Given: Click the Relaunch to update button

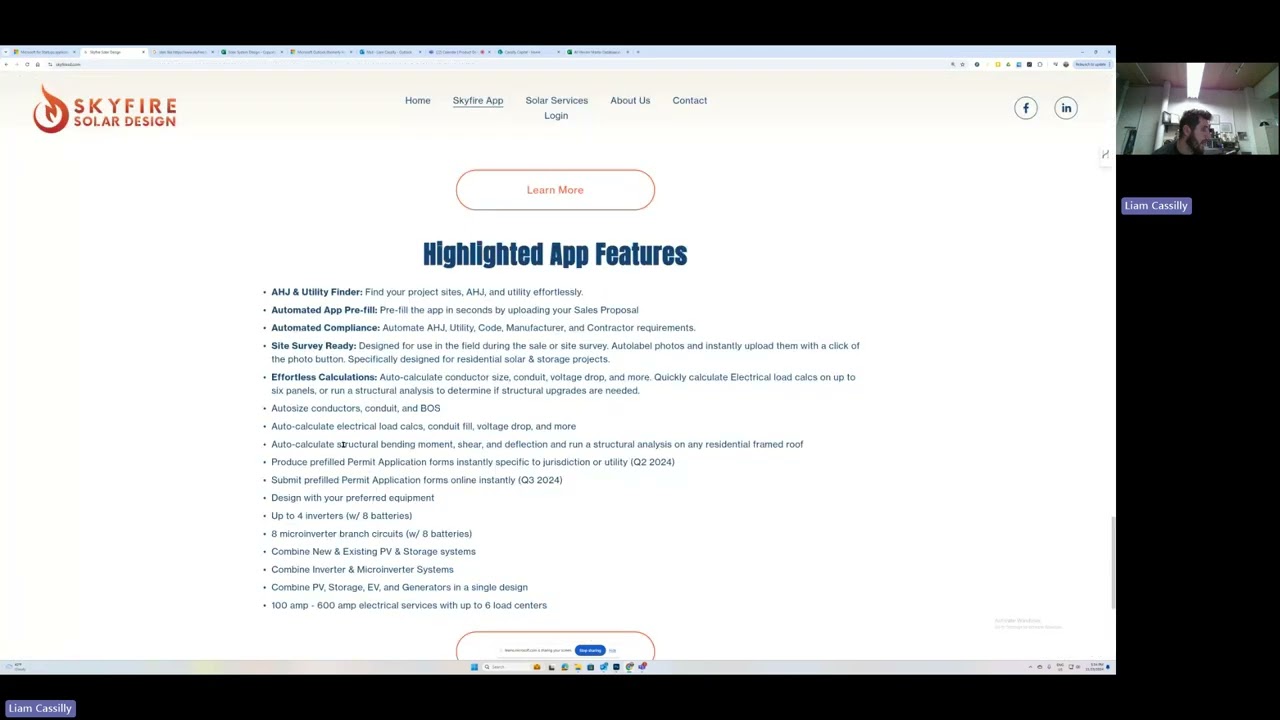Looking at the screenshot, I should (x=1091, y=64).
